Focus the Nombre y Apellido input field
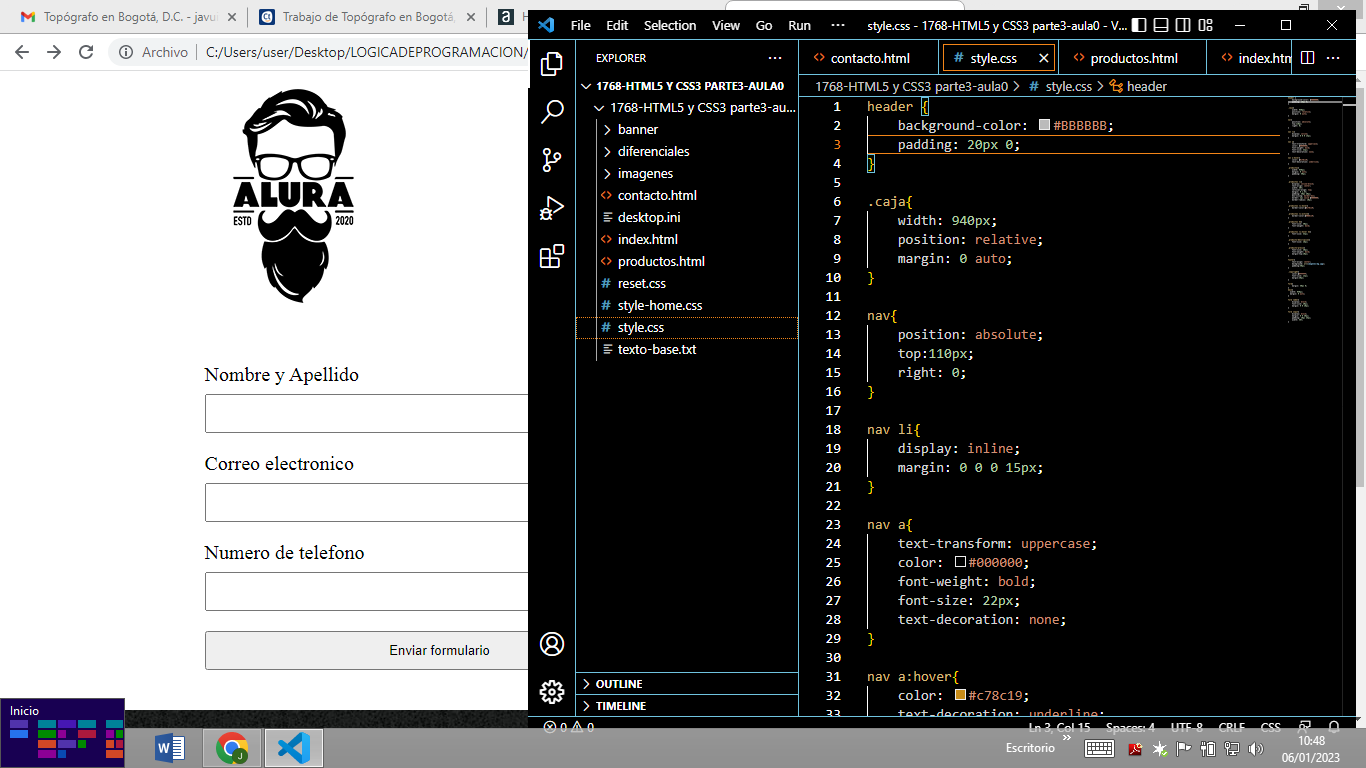 [x=367, y=413]
